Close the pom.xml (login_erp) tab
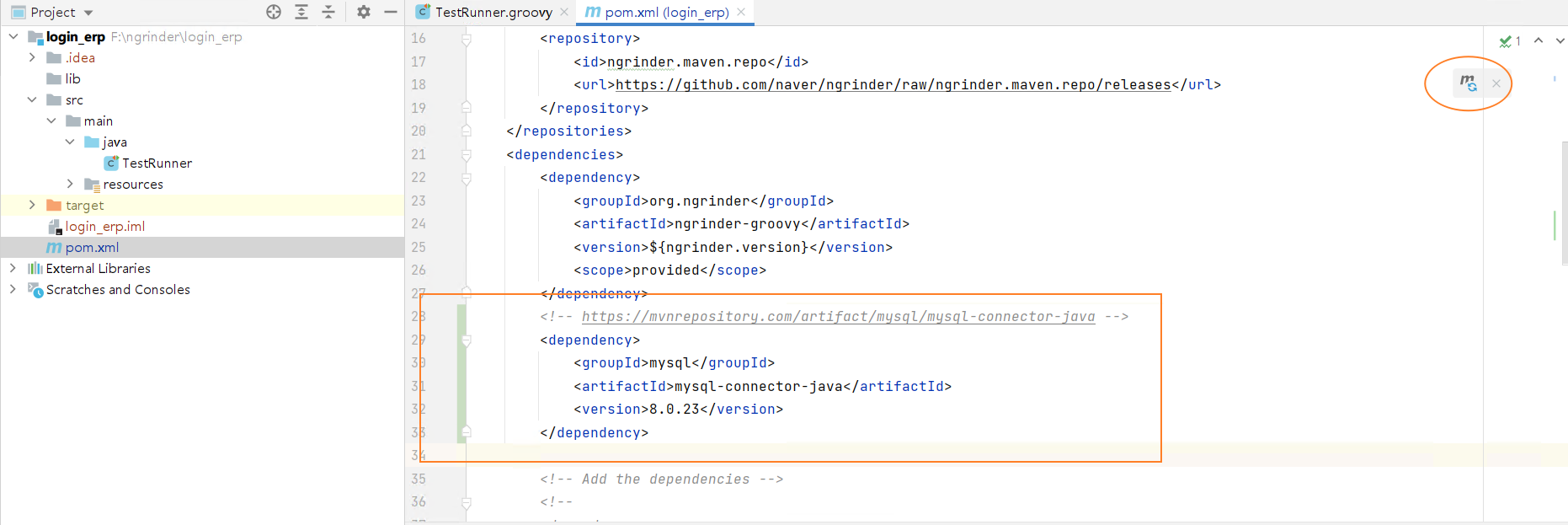 coord(741,12)
